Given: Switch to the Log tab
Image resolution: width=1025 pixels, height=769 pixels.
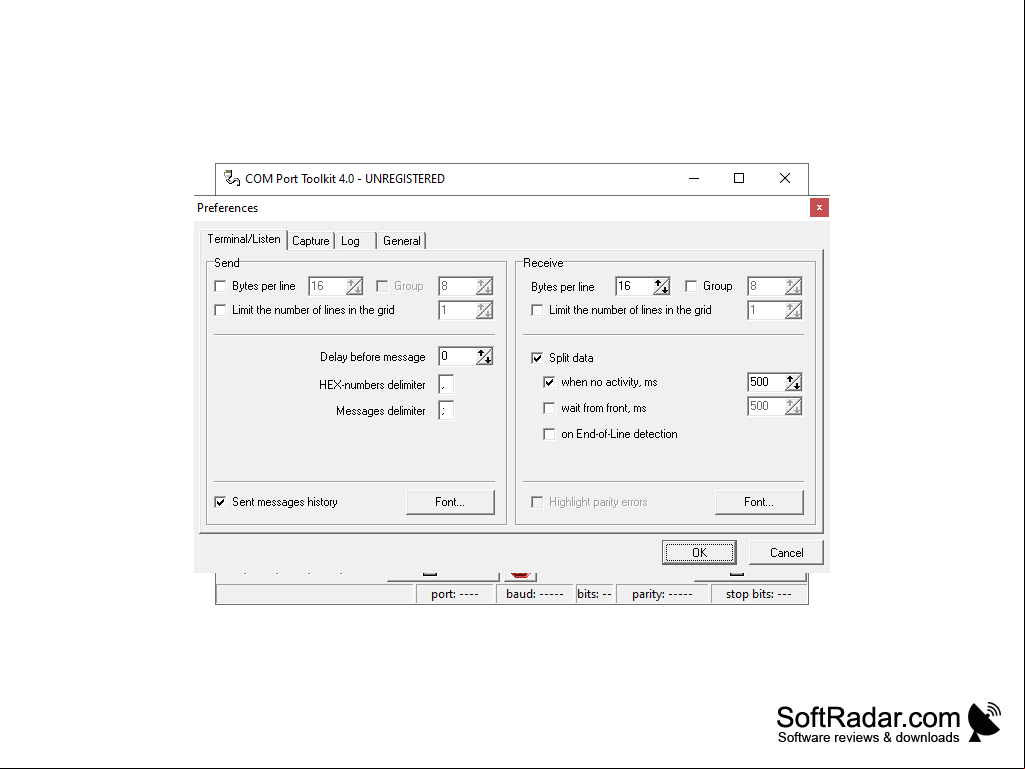Looking at the screenshot, I should (350, 241).
